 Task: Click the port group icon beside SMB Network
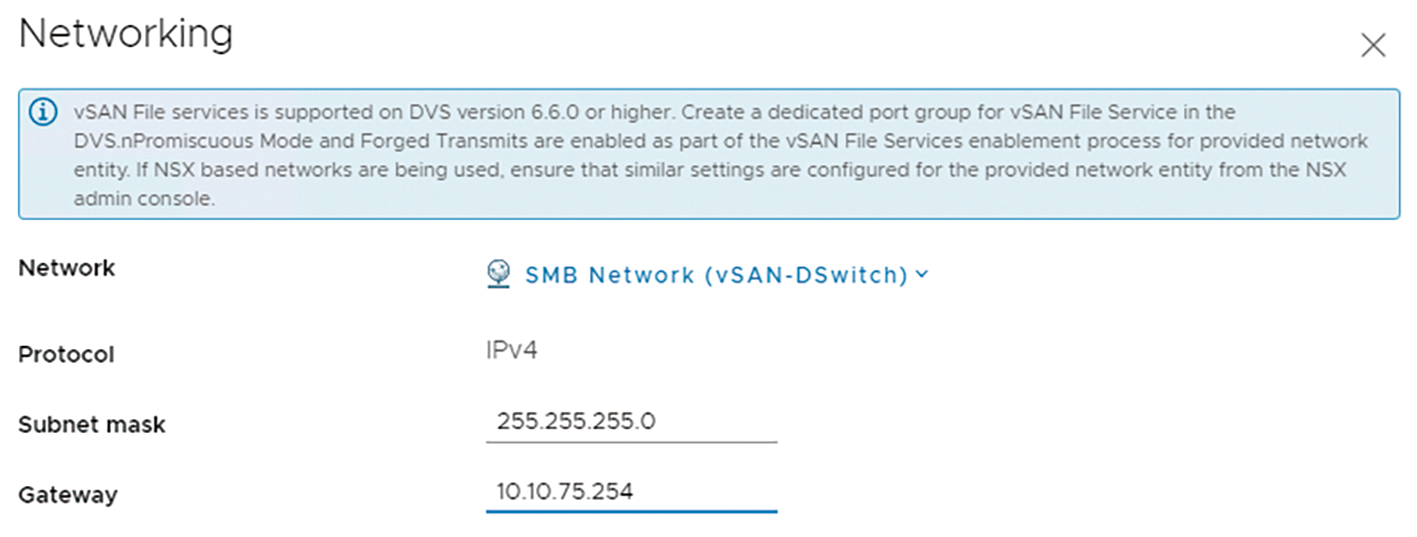pos(498,275)
